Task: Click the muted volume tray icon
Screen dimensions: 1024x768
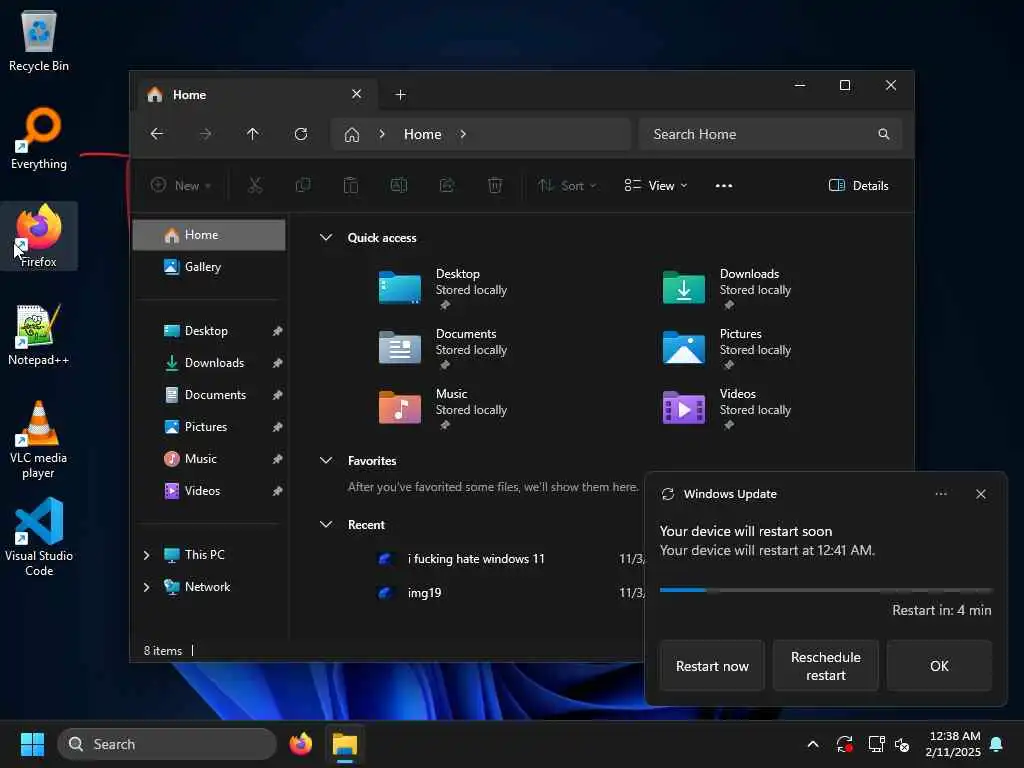Action: (903, 744)
